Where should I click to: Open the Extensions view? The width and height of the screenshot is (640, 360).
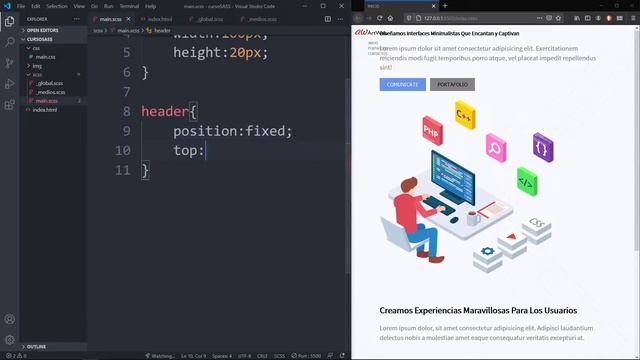coord(9,104)
